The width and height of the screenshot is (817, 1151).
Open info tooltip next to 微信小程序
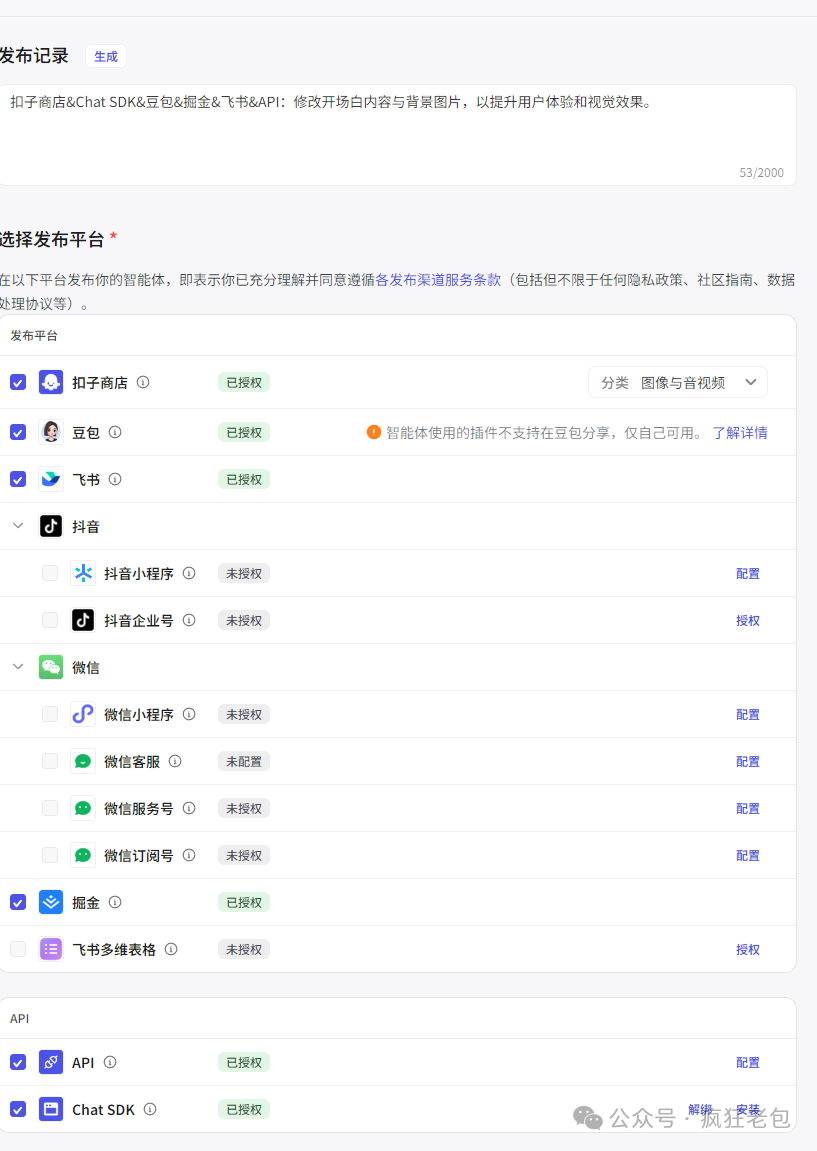coord(189,714)
